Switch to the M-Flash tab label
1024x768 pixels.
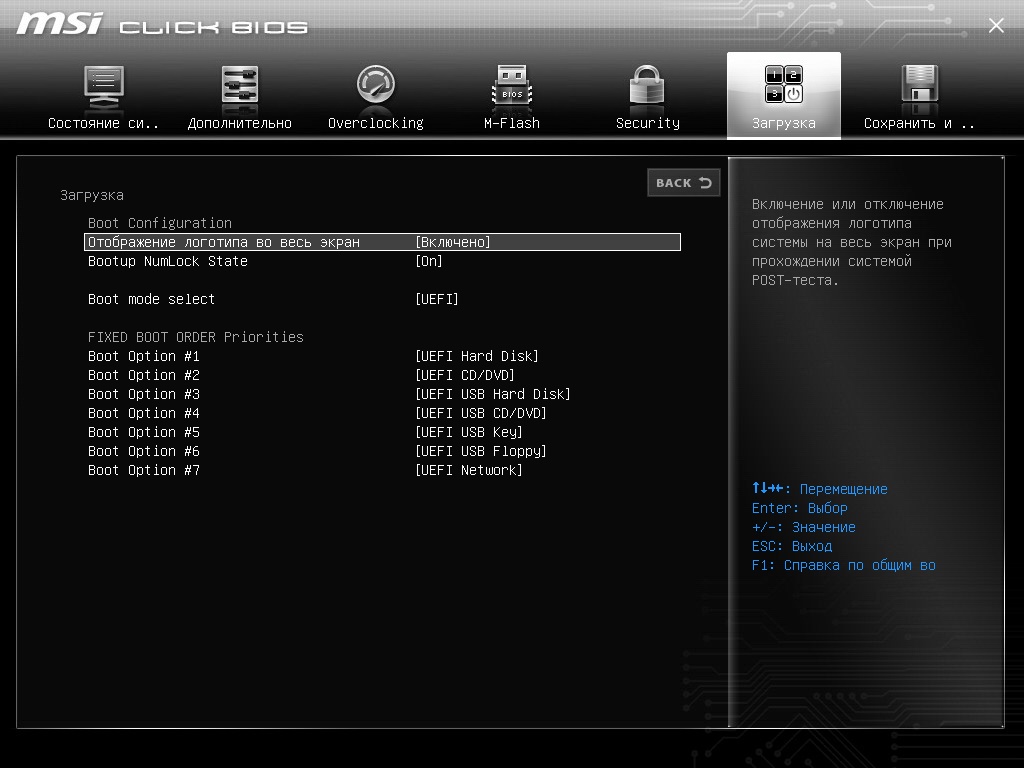(512, 123)
